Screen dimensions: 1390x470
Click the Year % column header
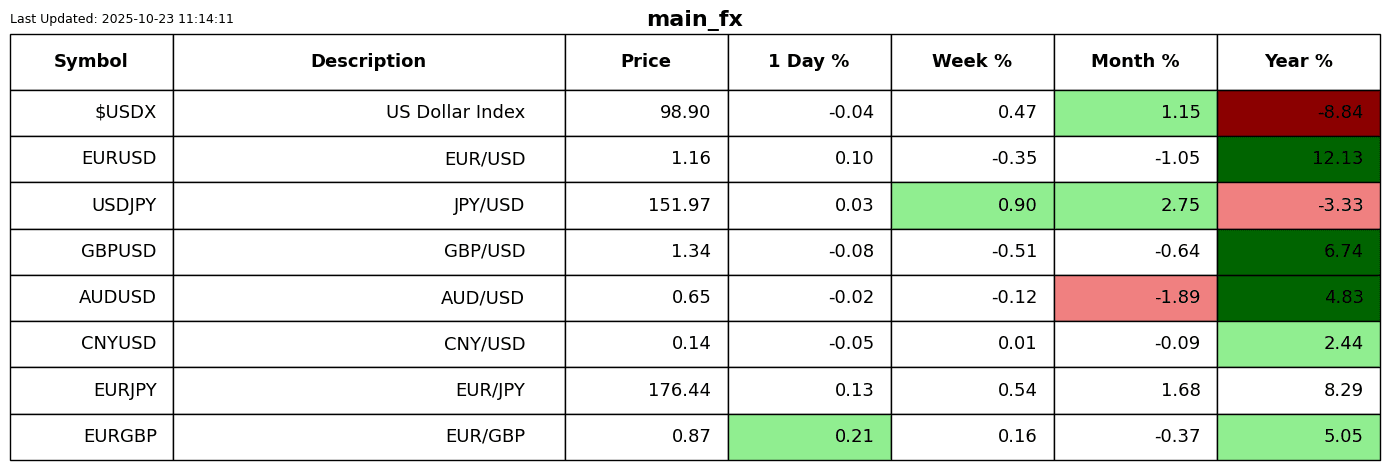tap(1298, 62)
